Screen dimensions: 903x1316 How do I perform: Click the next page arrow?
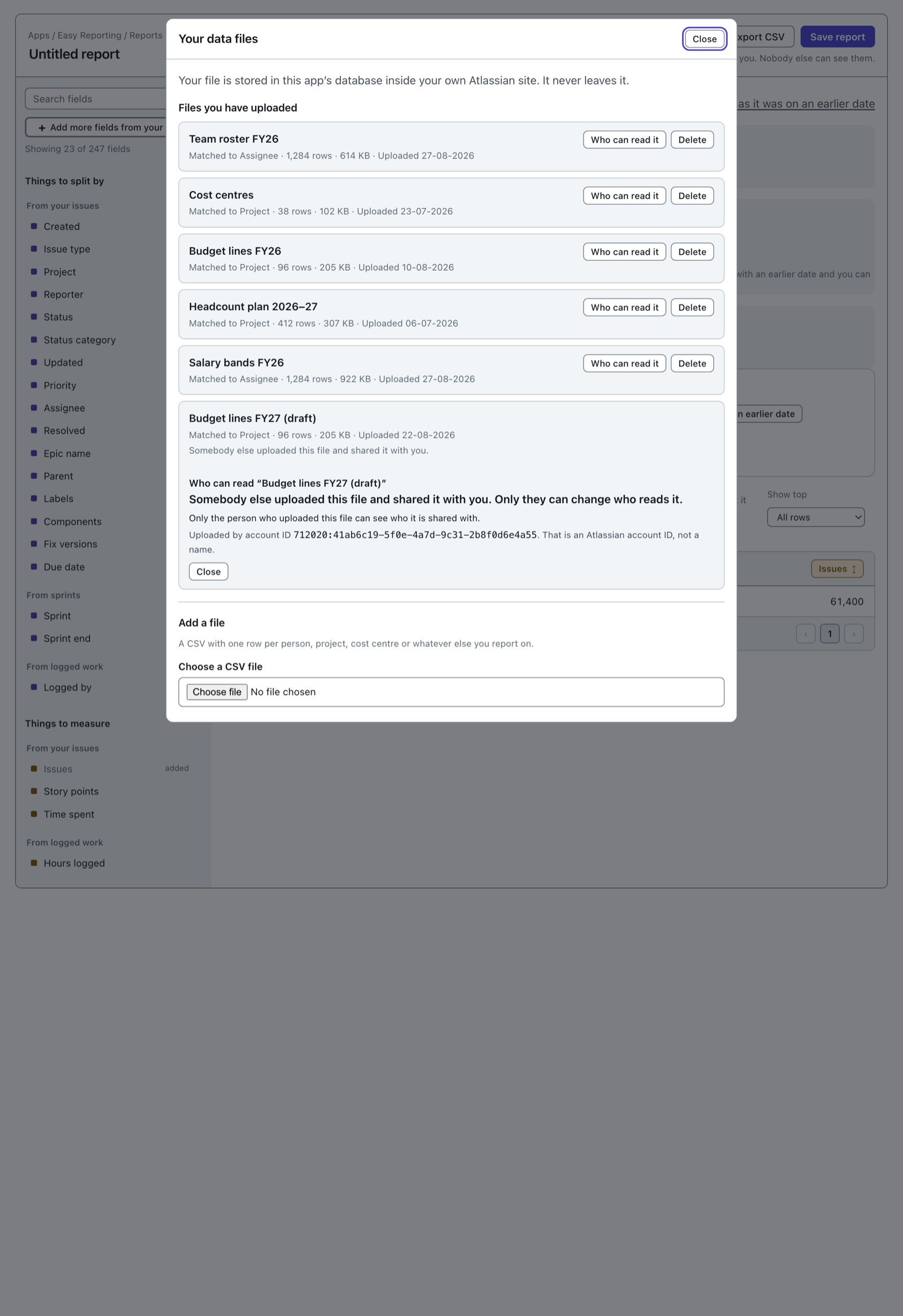tap(853, 633)
